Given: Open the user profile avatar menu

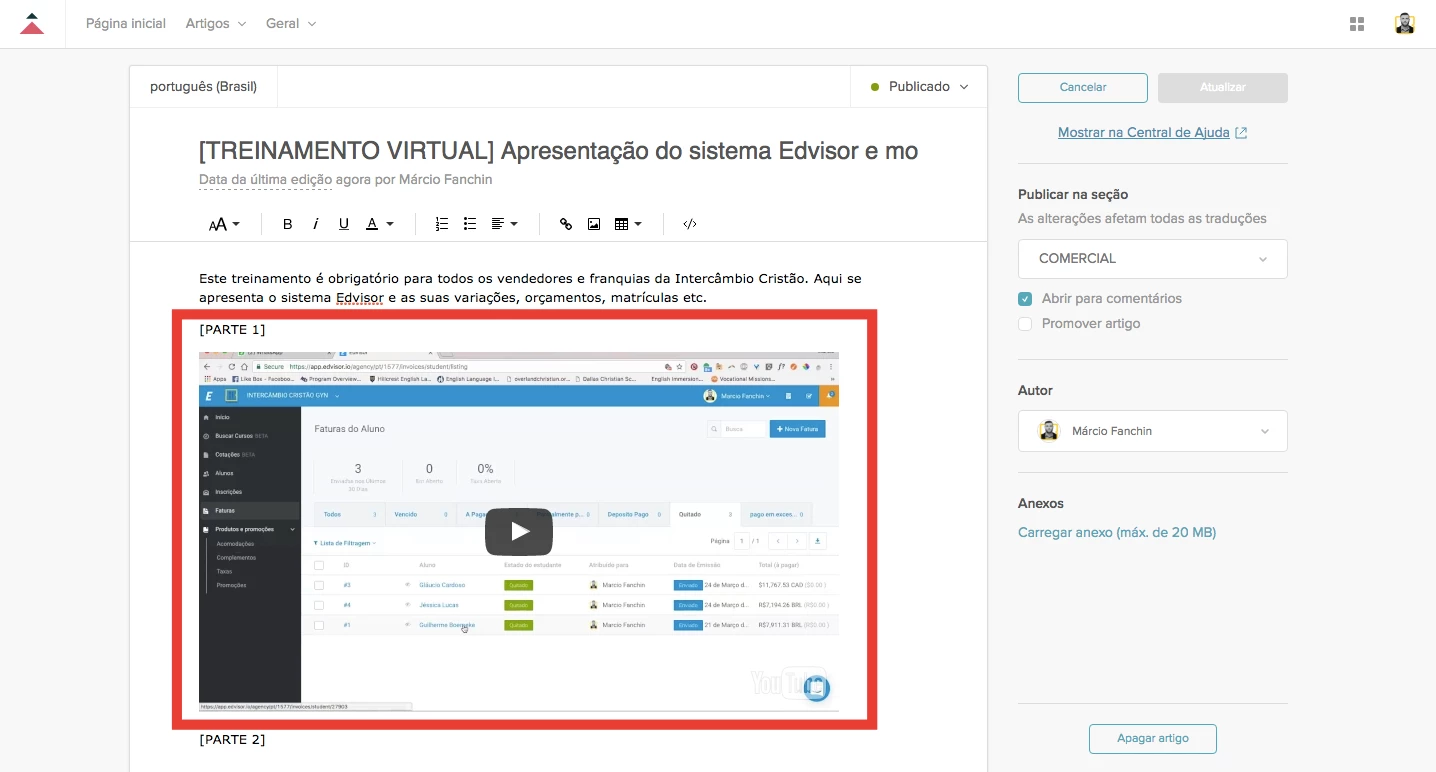Looking at the screenshot, I should pyautogui.click(x=1405, y=24).
